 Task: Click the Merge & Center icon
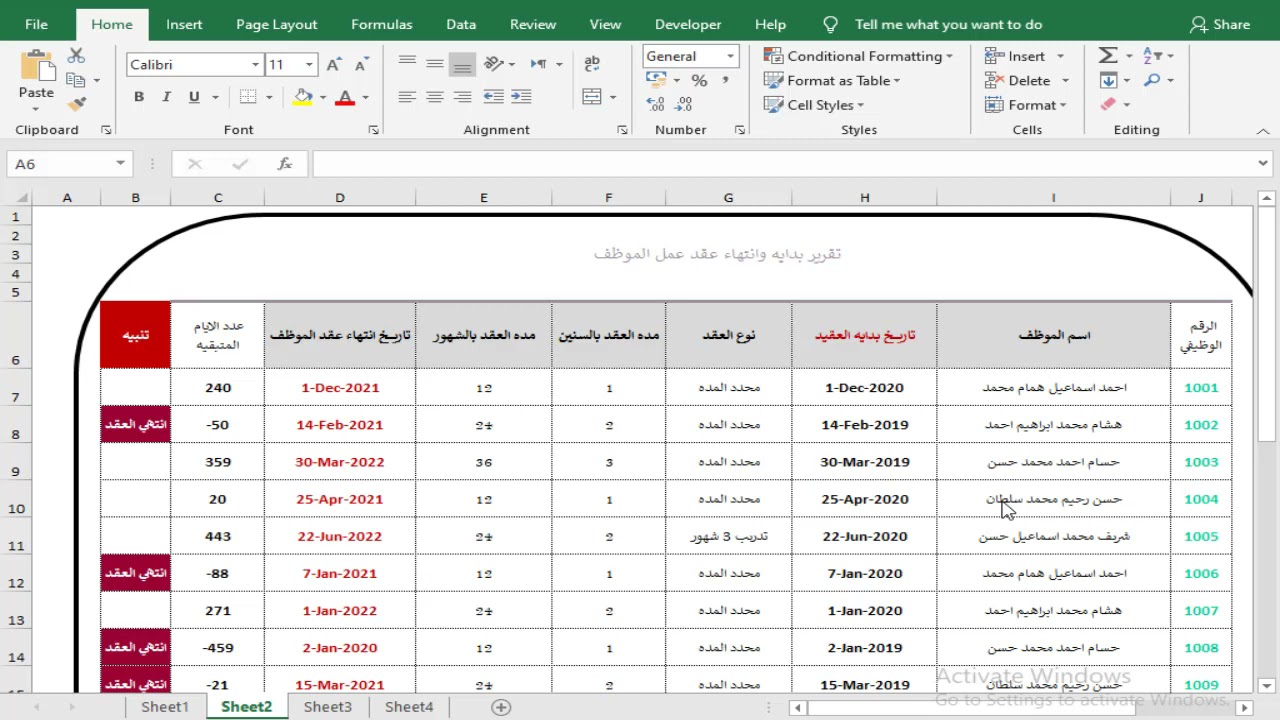click(x=592, y=97)
